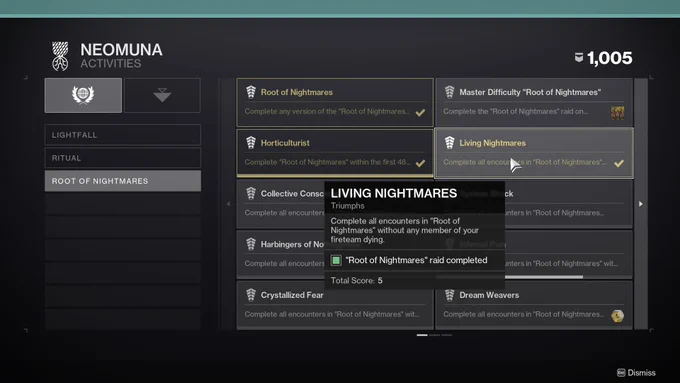Click the Root of Nightmares triumph icon
This screenshot has height=383, width=680.
[x=251, y=92]
